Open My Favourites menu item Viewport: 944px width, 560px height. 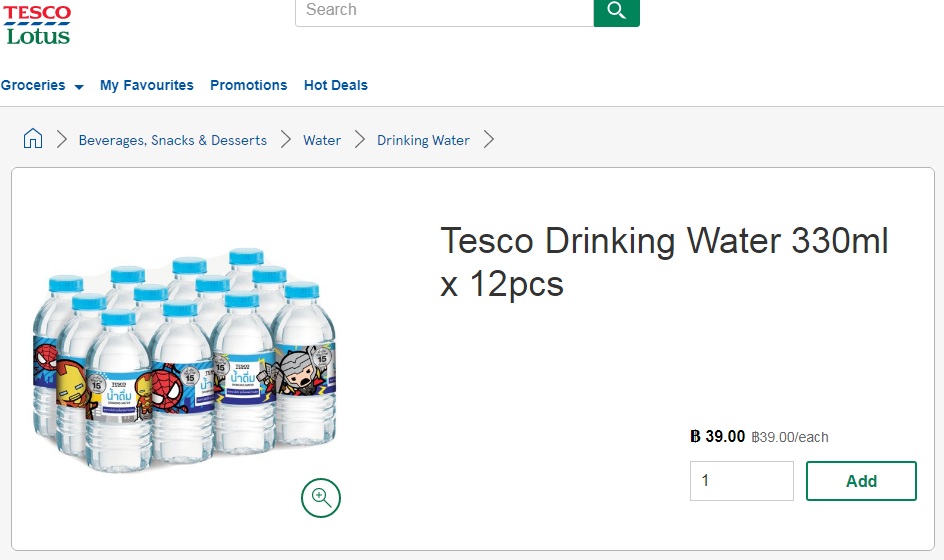coord(147,86)
